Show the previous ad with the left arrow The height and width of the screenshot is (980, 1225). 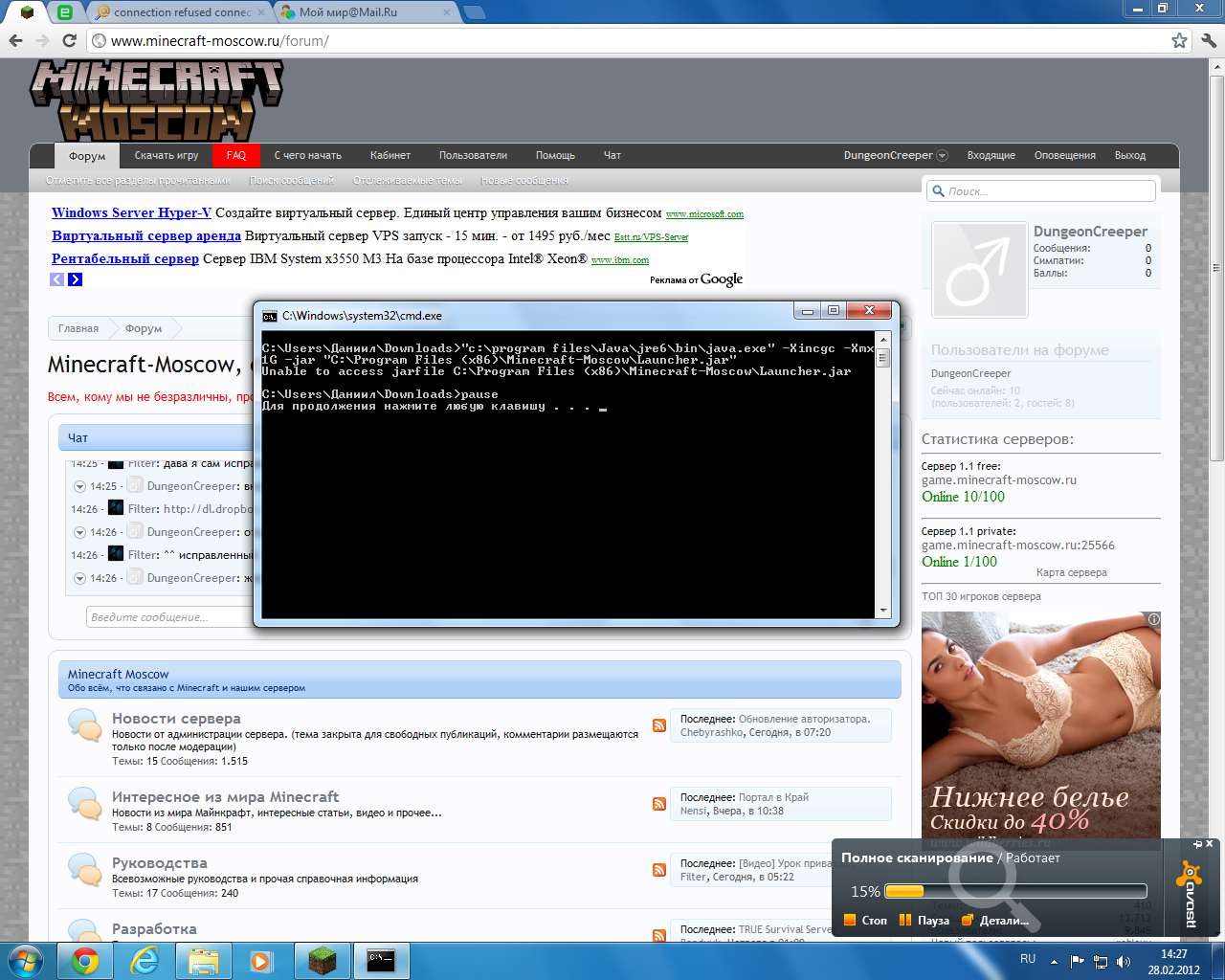point(57,279)
